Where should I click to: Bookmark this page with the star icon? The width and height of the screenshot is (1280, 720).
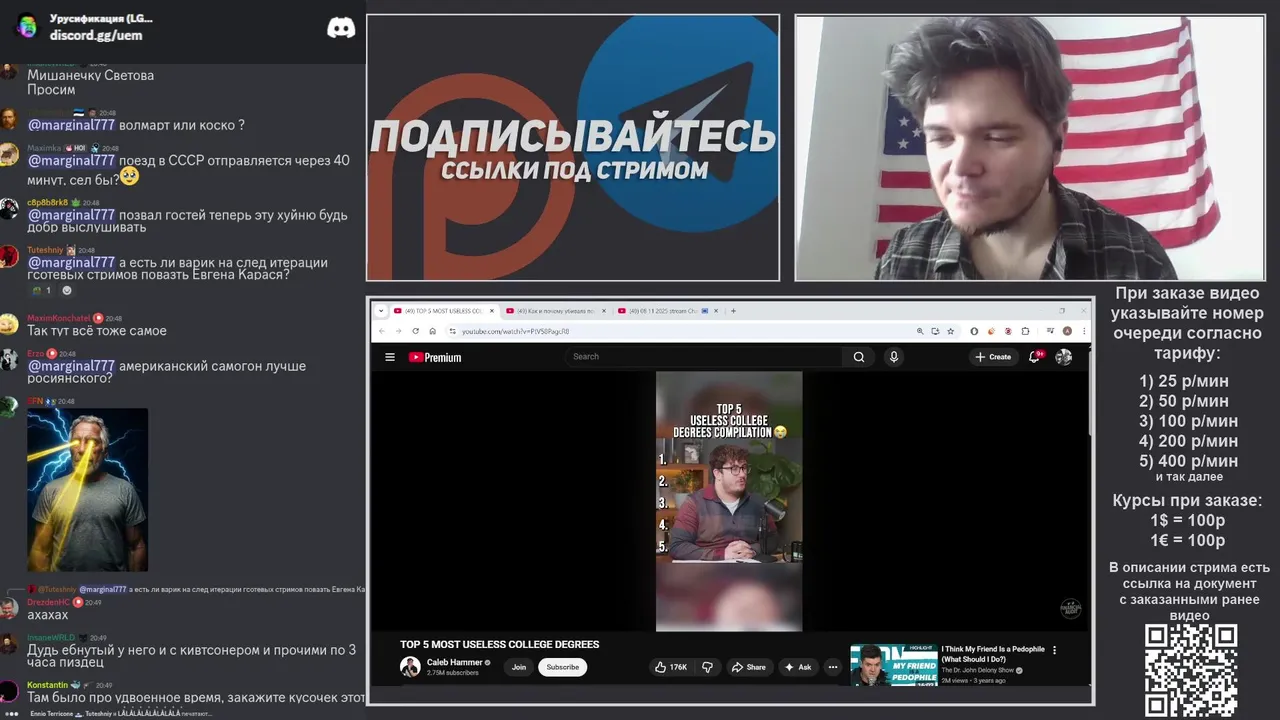(x=950, y=331)
